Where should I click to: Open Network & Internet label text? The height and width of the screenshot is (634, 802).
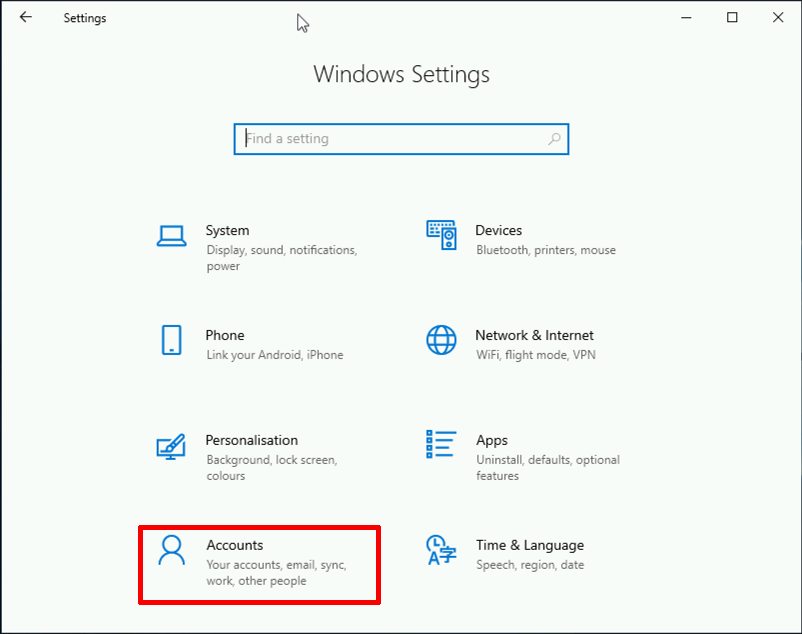click(534, 335)
